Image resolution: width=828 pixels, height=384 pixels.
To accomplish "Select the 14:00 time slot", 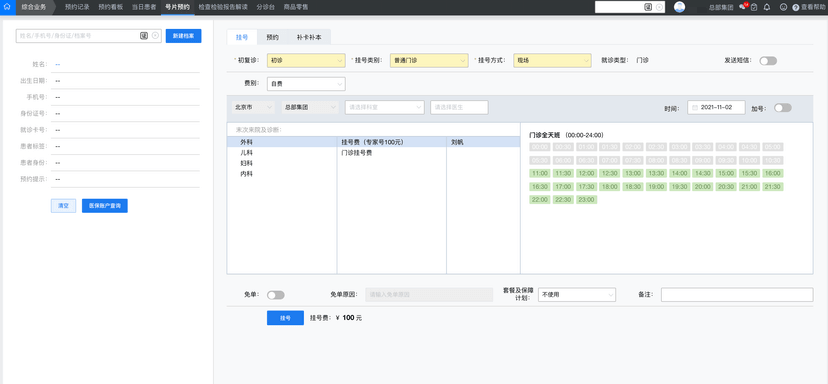I will 680,173.
